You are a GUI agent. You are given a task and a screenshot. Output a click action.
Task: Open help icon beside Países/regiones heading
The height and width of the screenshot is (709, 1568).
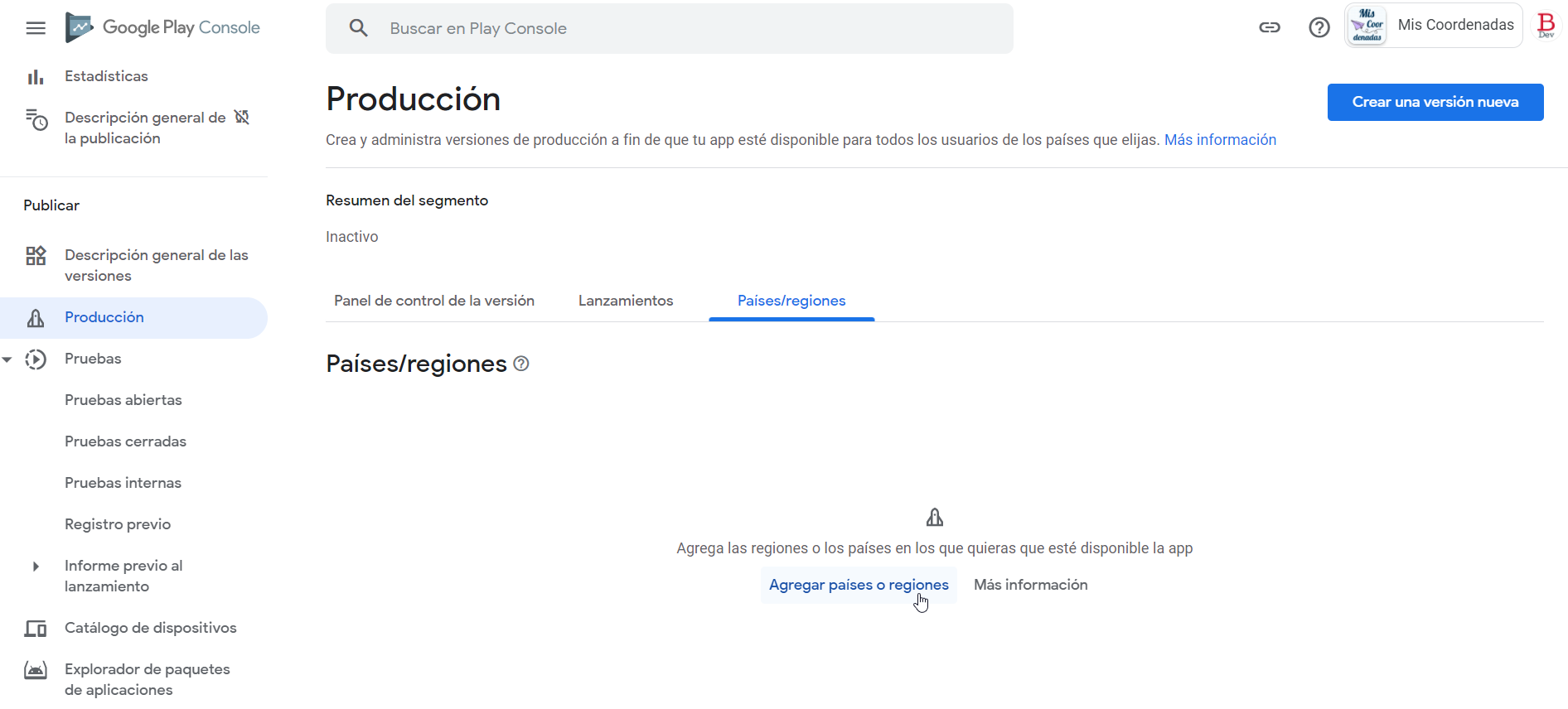click(521, 364)
